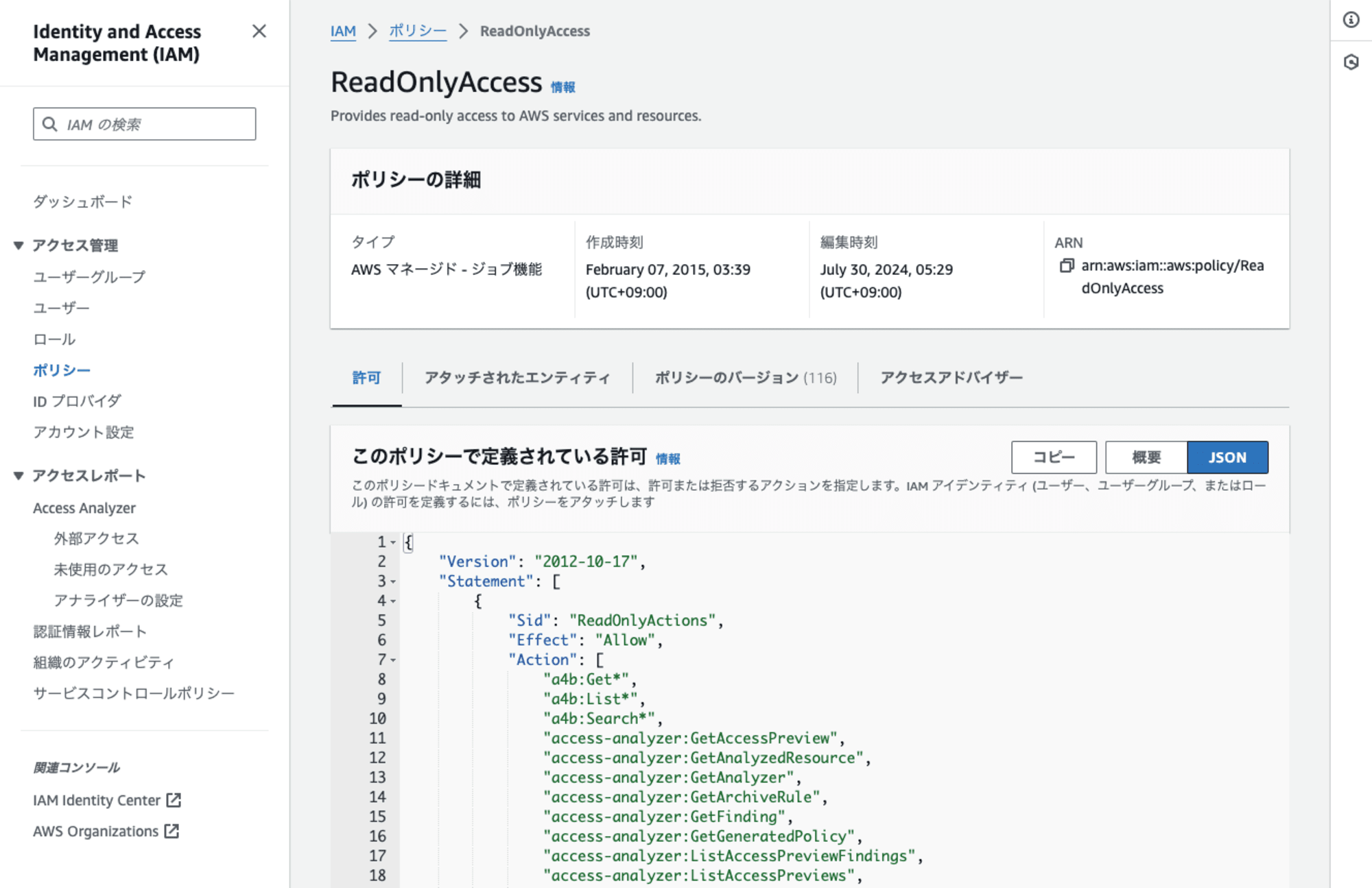Fold the object block at line 4
This screenshot has width=1372, height=888.
point(393,601)
